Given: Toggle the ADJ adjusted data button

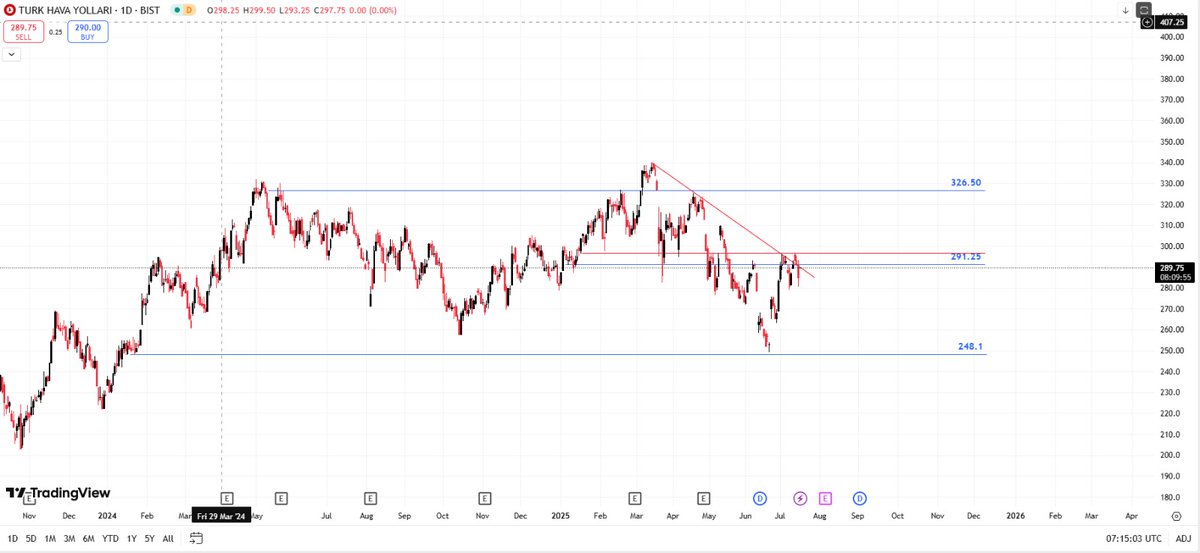Looking at the screenshot, I should pyautogui.click(x=1184, y=538).
